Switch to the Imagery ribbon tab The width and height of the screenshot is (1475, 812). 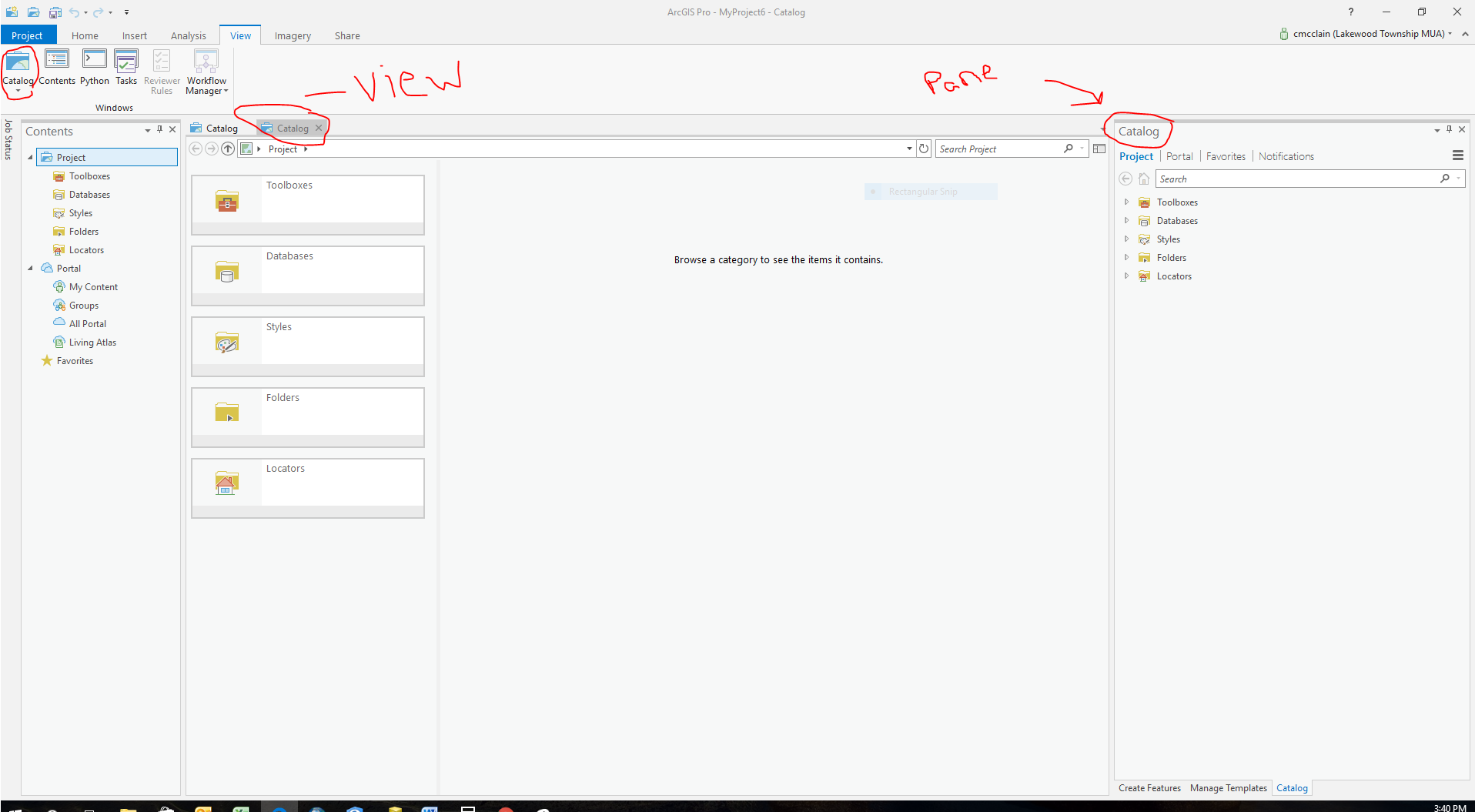293,35
